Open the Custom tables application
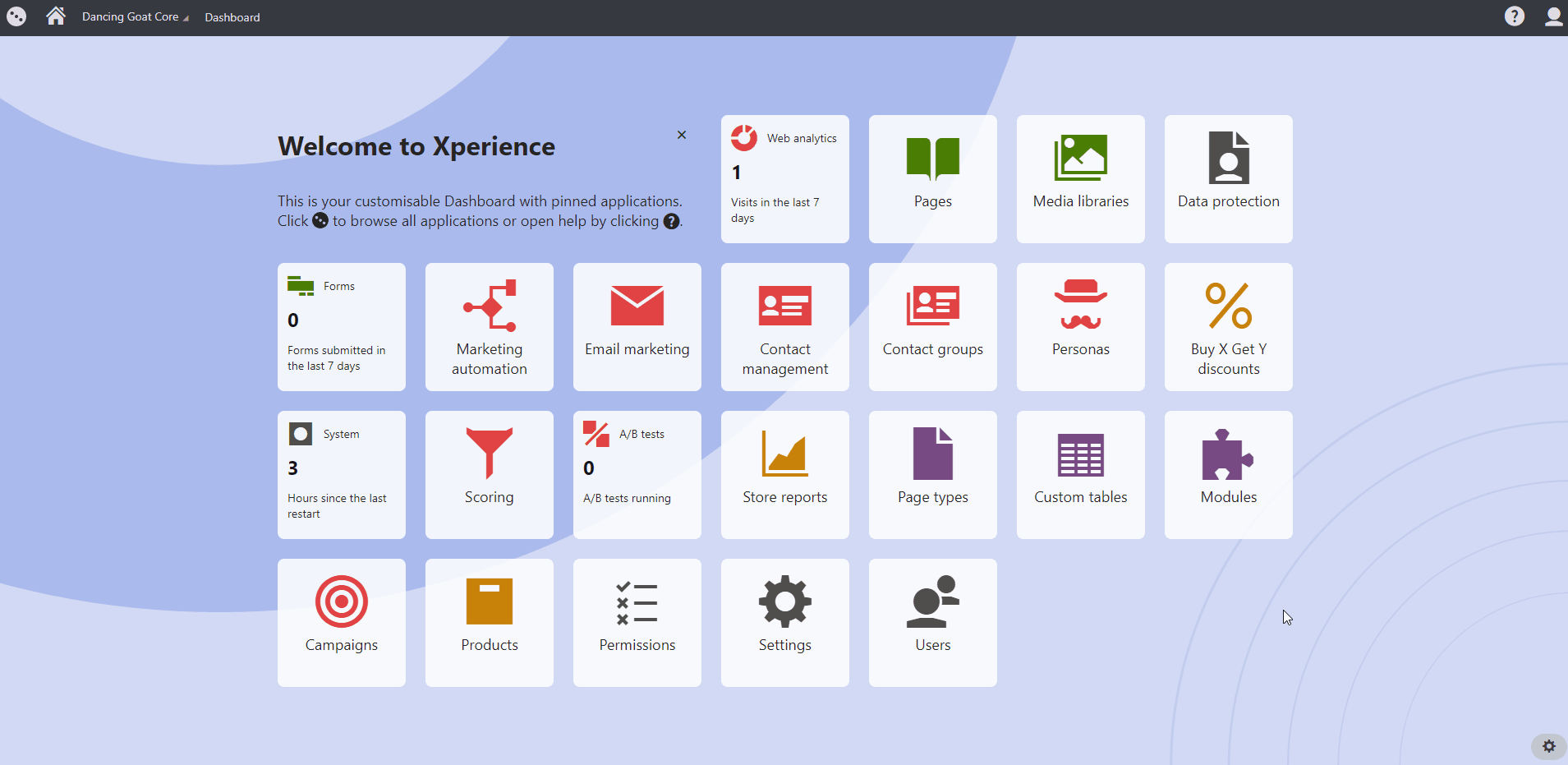The image size is (1568, 765). click(1080, 474)
